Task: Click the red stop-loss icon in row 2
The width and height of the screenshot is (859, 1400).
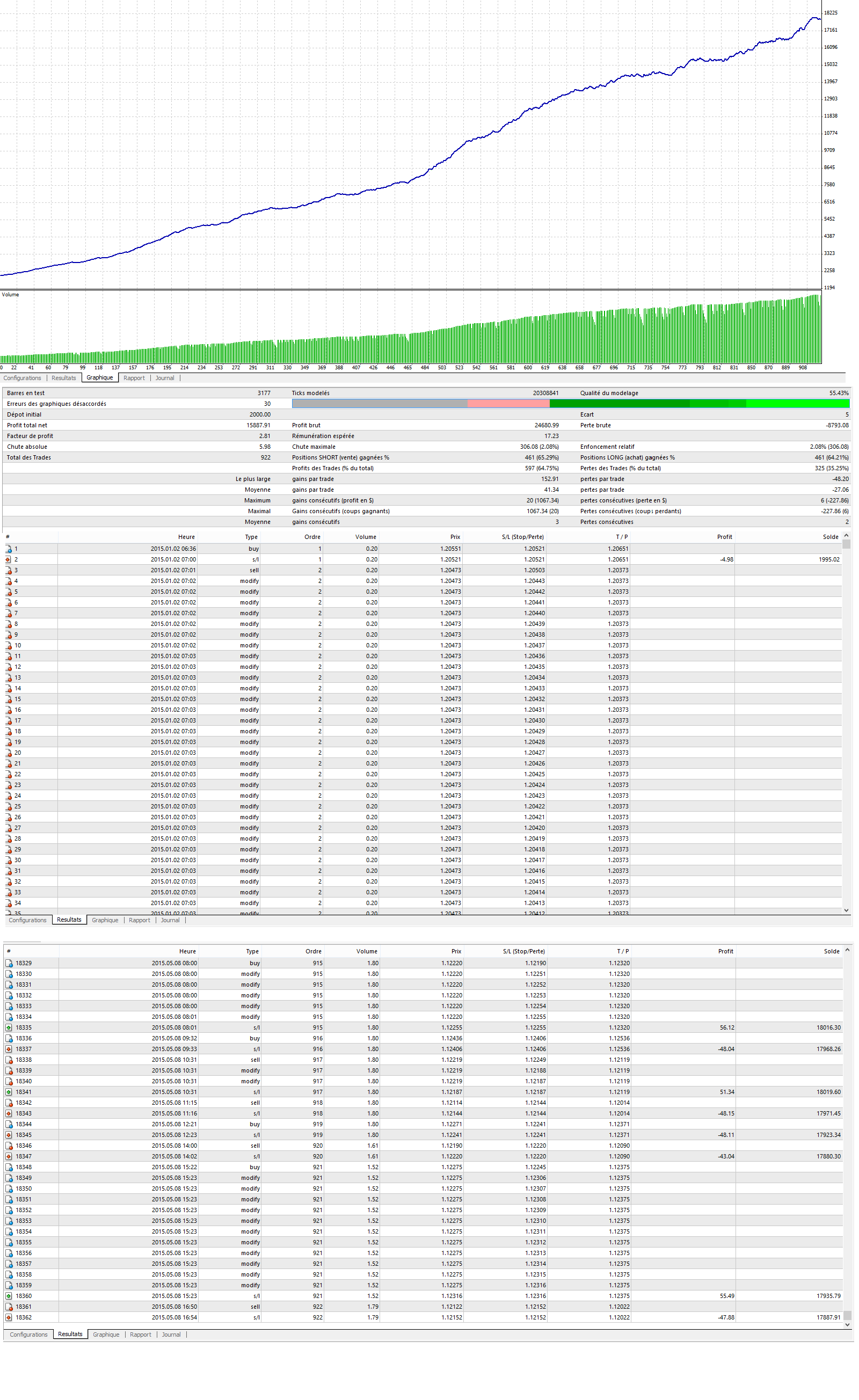Action: 9,560
